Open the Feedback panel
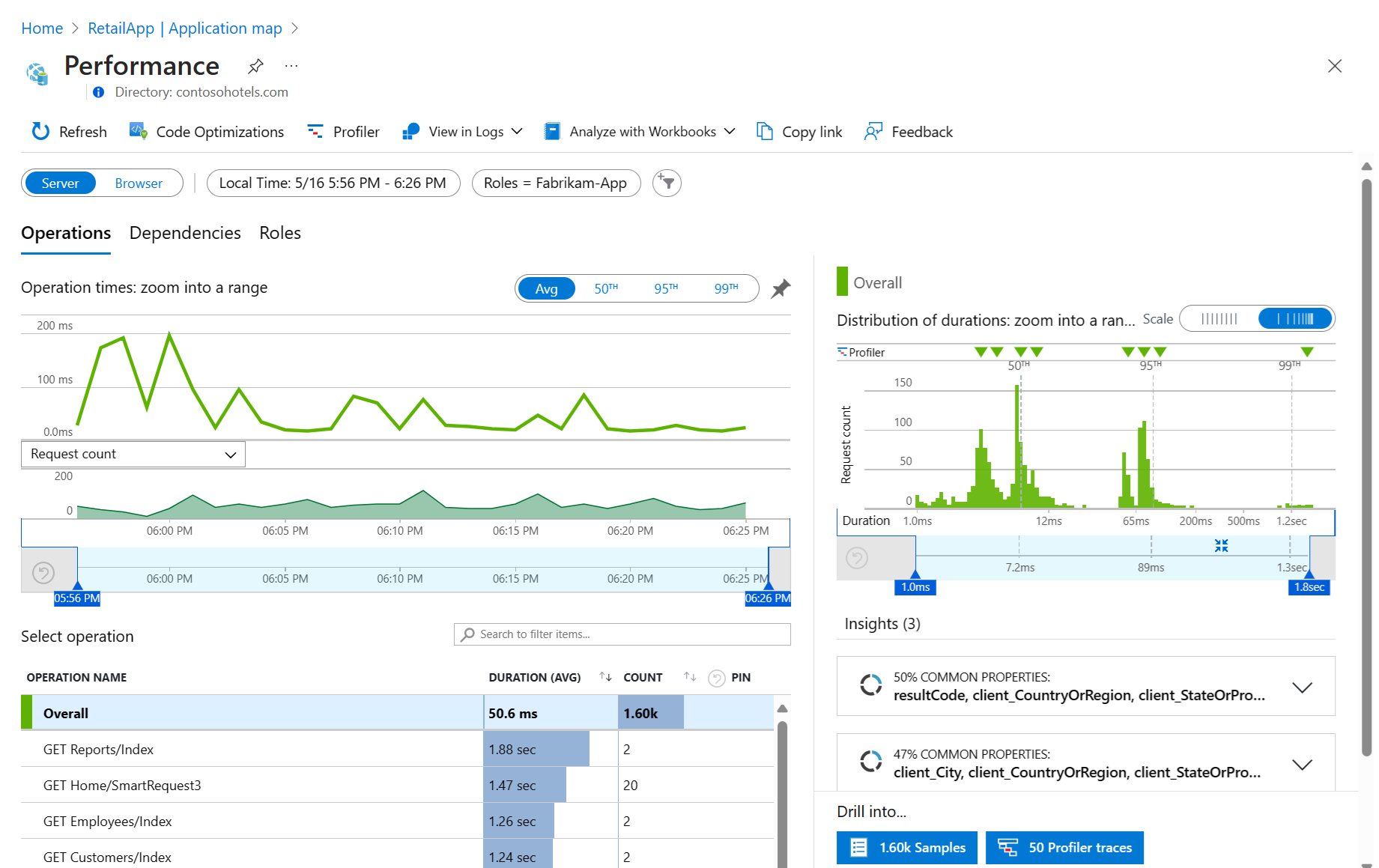The image size is (1379, 868). click(909, 132)
